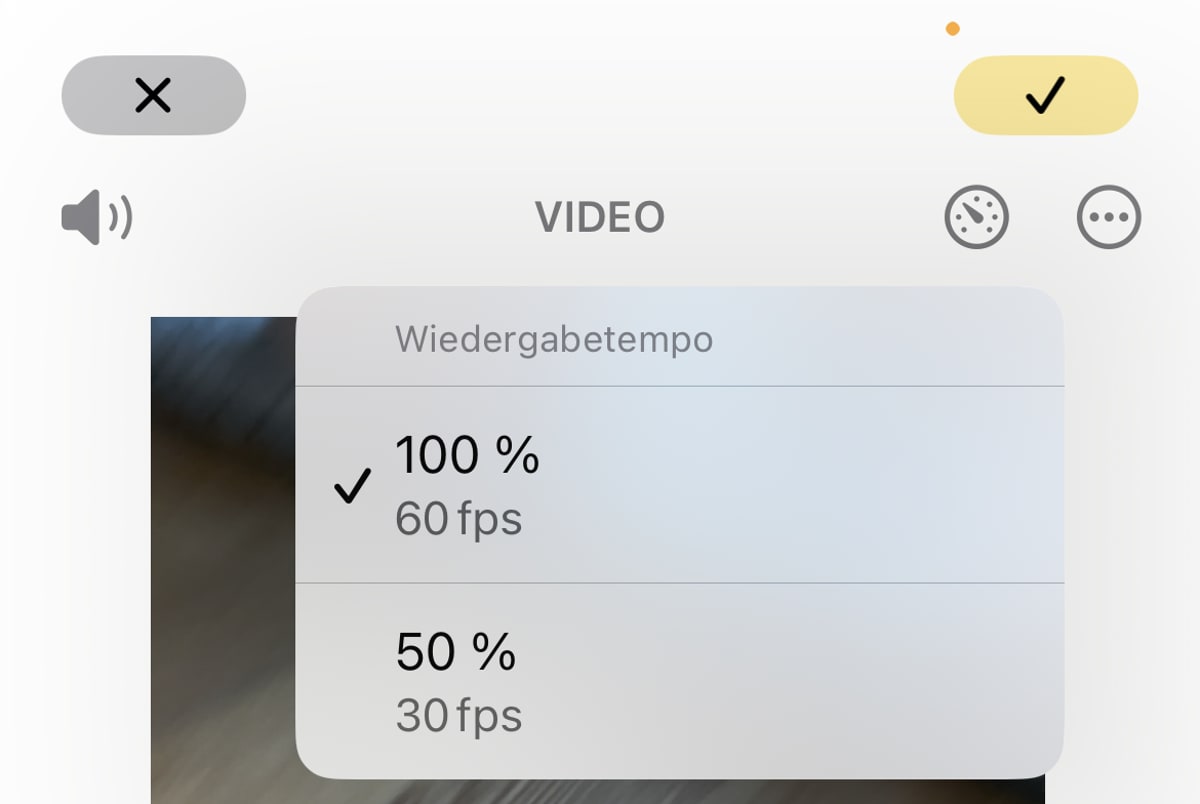
Task: Open playback speed settings via the speedometer icon
Action: click(975, 216)
